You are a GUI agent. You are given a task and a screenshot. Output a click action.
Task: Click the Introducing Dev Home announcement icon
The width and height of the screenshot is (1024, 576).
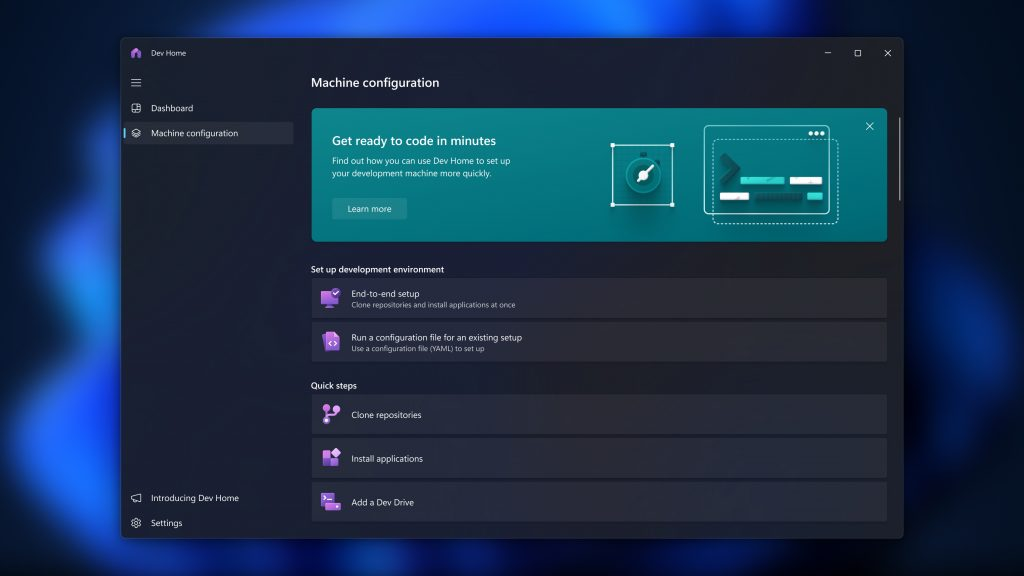(x=135, y=498)
